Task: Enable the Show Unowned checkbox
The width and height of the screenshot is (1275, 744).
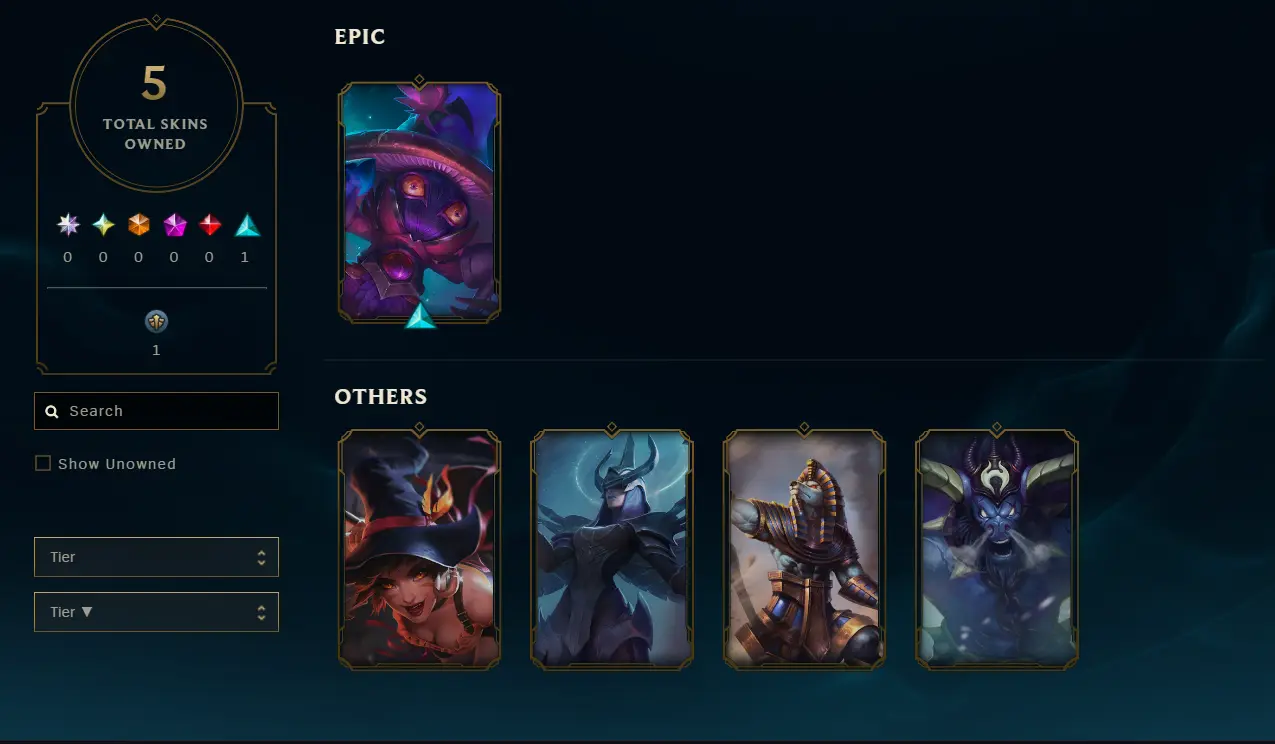Action: 43,463
